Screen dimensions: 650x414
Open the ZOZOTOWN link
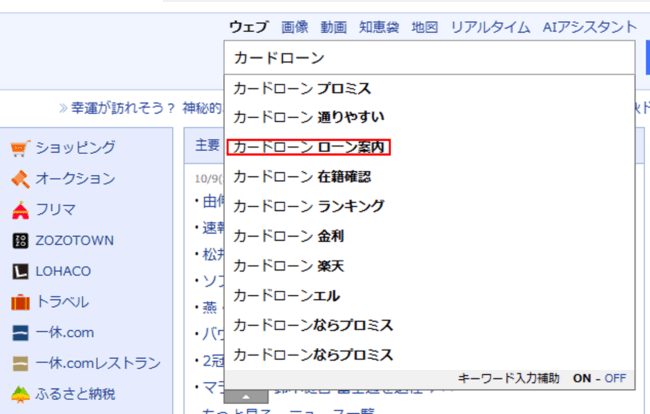click(75, 240)
